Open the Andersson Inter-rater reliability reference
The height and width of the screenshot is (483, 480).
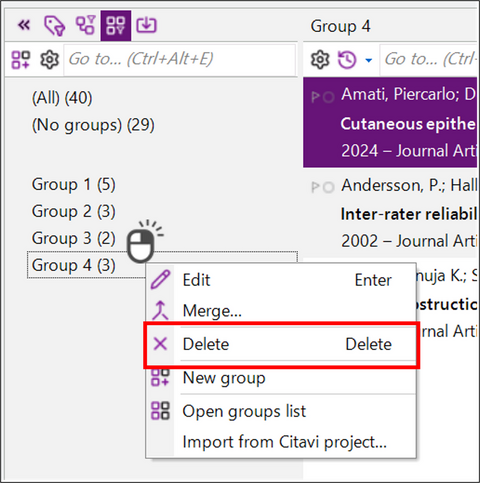pyautogui.click(x=390, y=213)
